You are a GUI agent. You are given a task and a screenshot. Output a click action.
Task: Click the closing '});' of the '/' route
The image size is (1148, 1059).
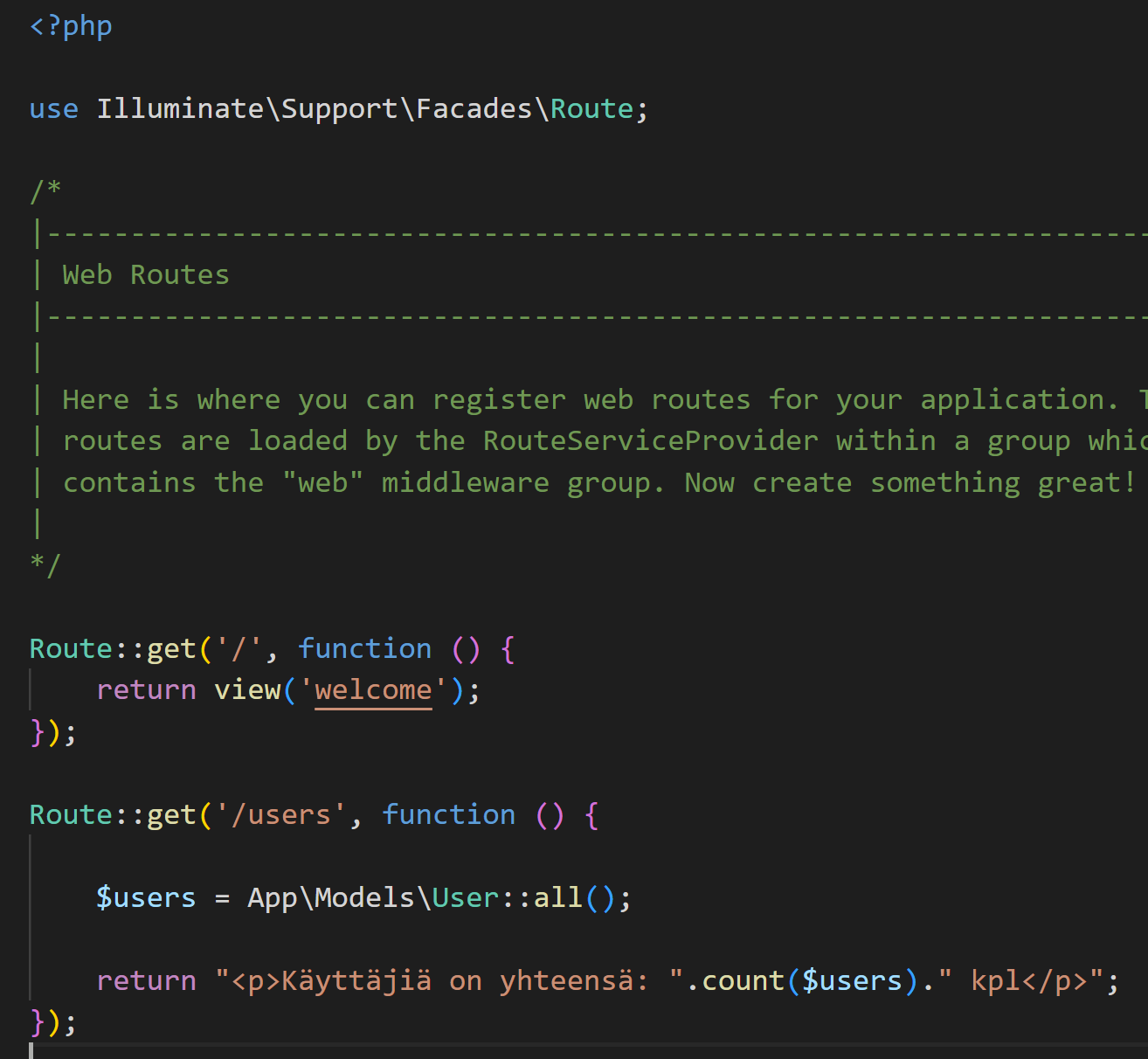pyautogui.click(x=53, y=732)
